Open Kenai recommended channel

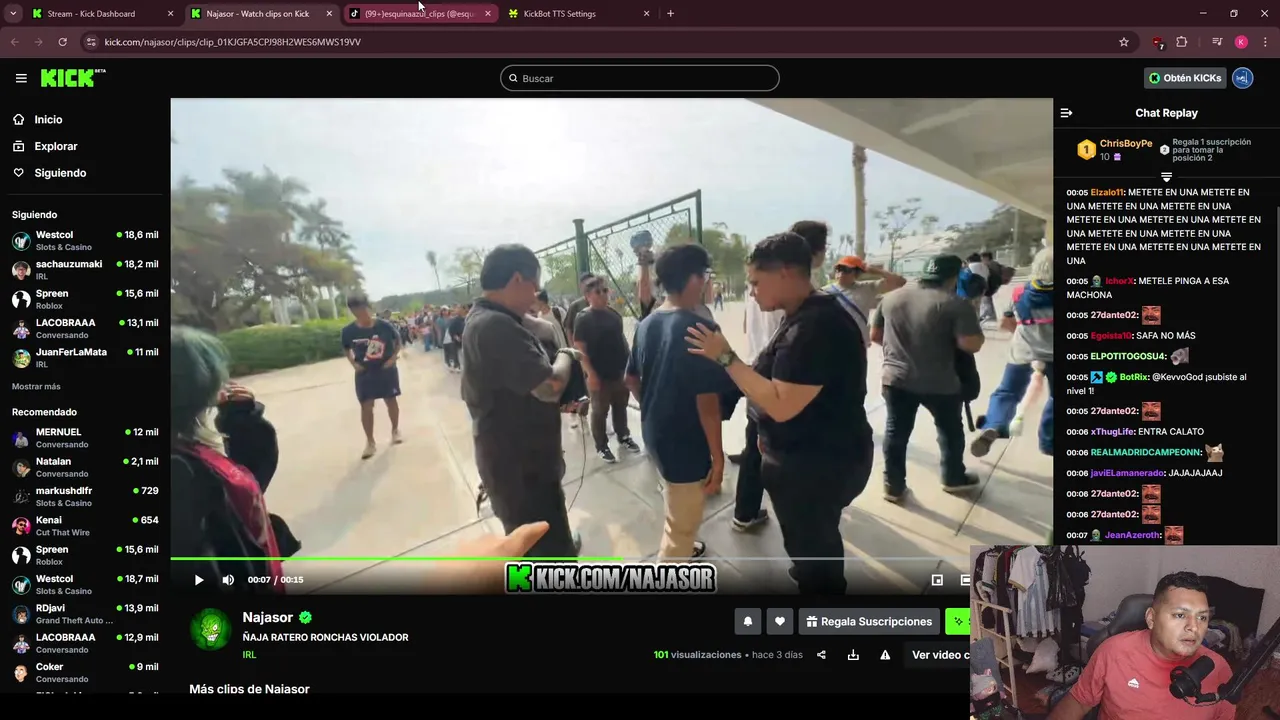click(85, 525)
